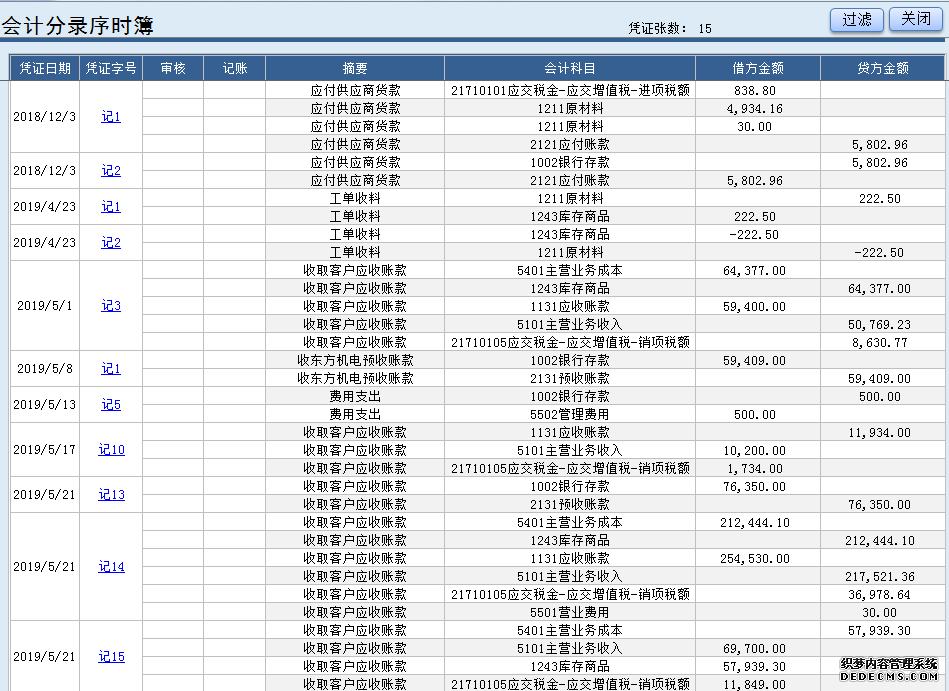Click the 关闭 close button
949x691 pixels.
[916, 19]
